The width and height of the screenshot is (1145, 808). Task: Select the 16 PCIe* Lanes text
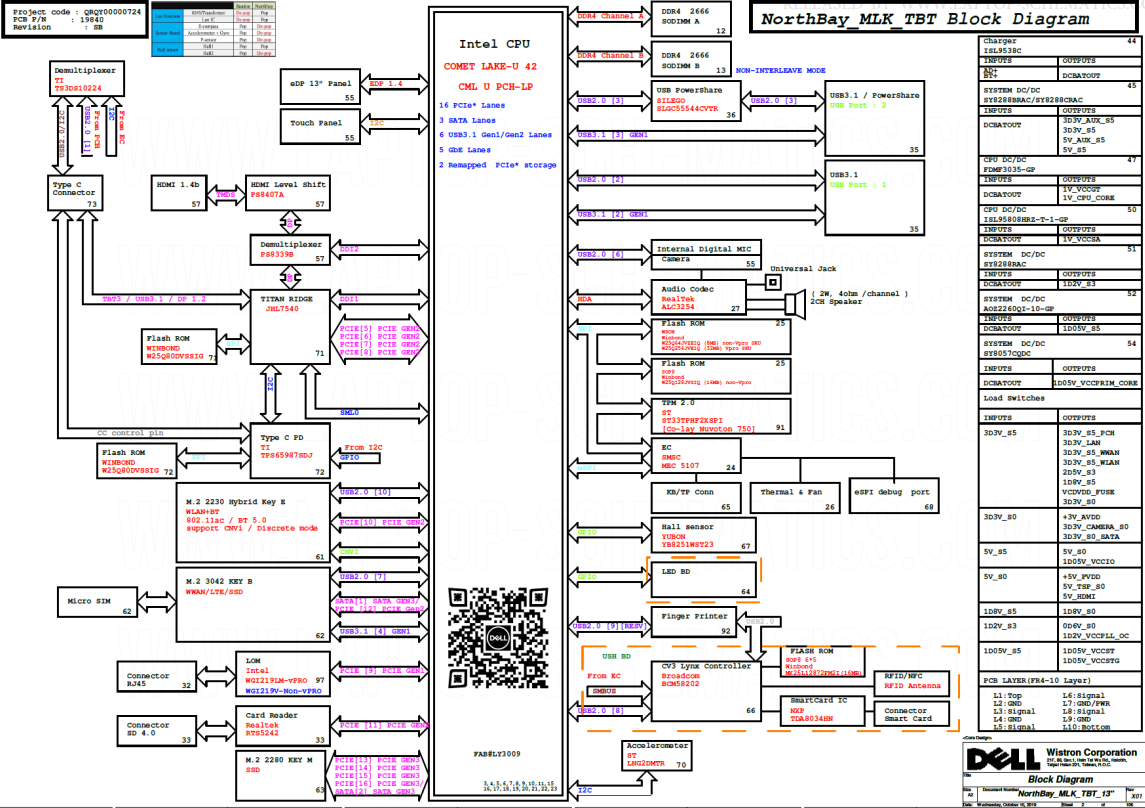[472, 105]
